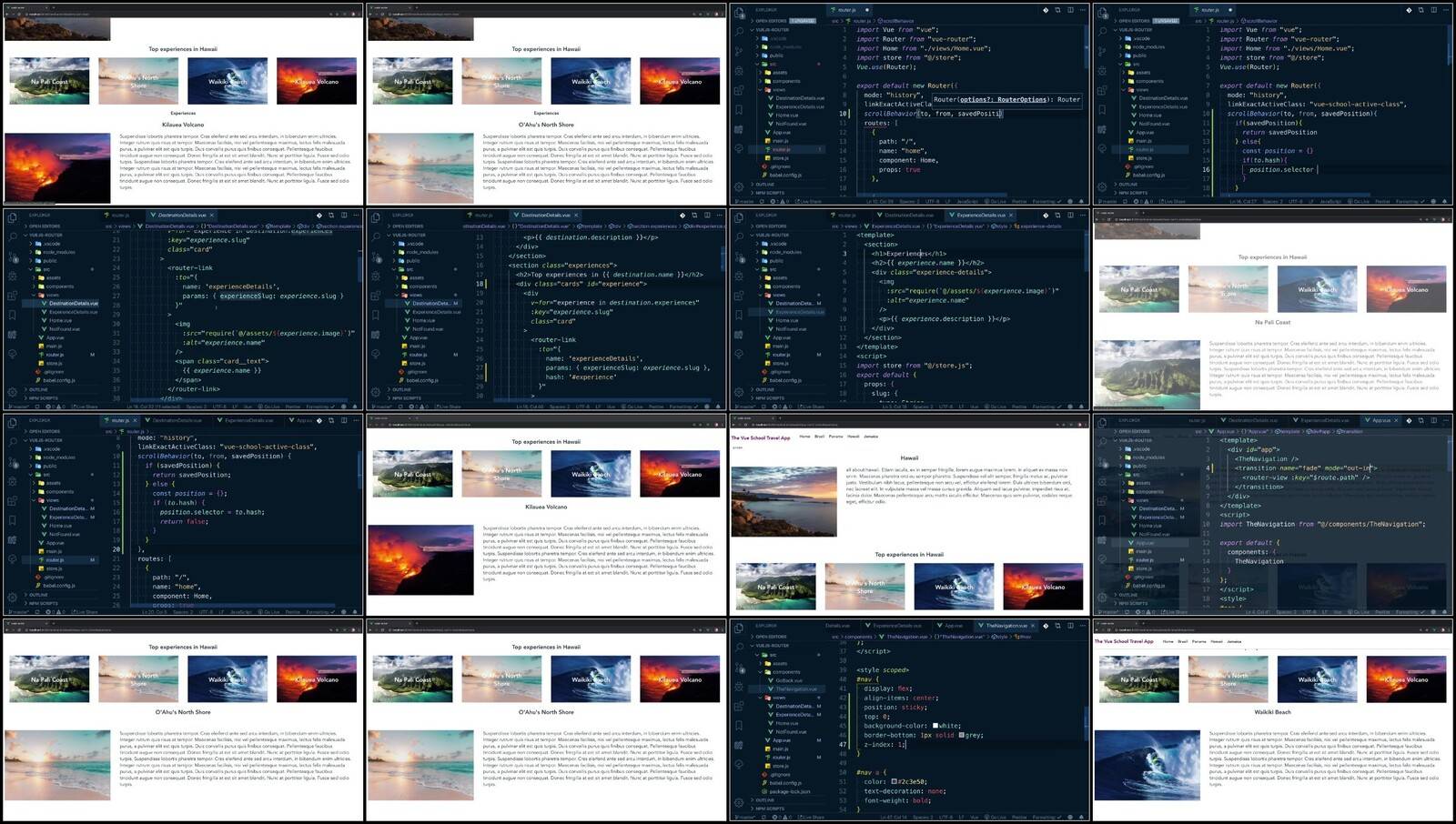Click Brazil nav link on Hawaii page frame

click(819, 437)
